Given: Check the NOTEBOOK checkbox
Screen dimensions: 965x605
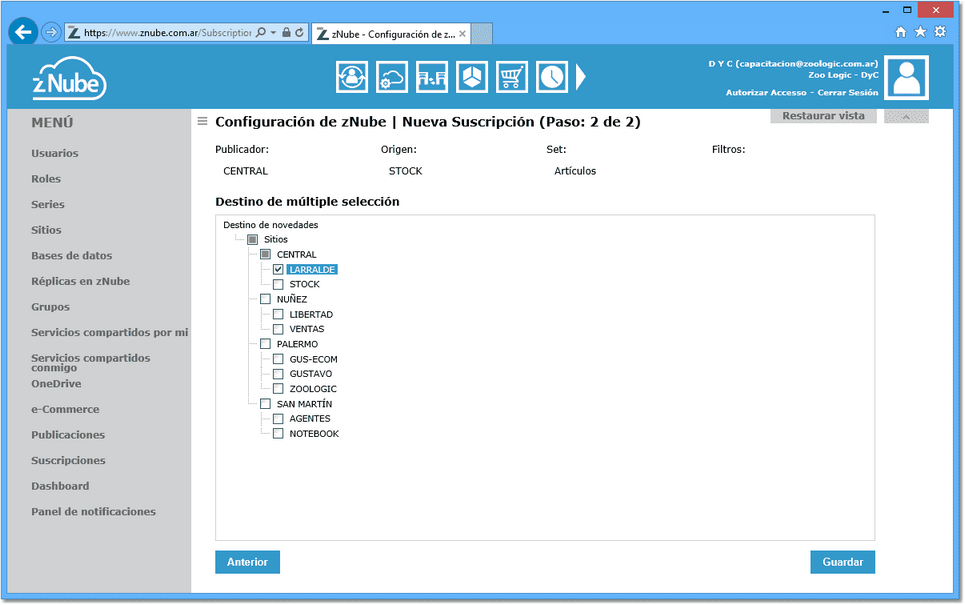Looking at the screenshot, I should tap(278, 434).
